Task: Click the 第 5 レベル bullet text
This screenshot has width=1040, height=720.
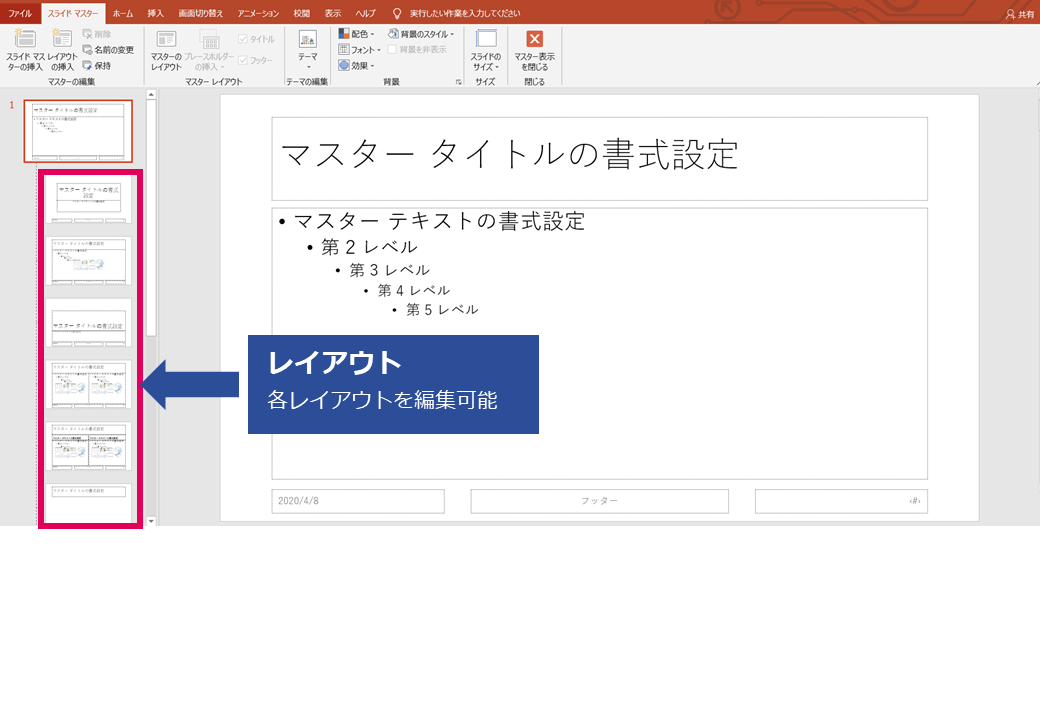Action: pyautogui.click(x=442, y=310)
